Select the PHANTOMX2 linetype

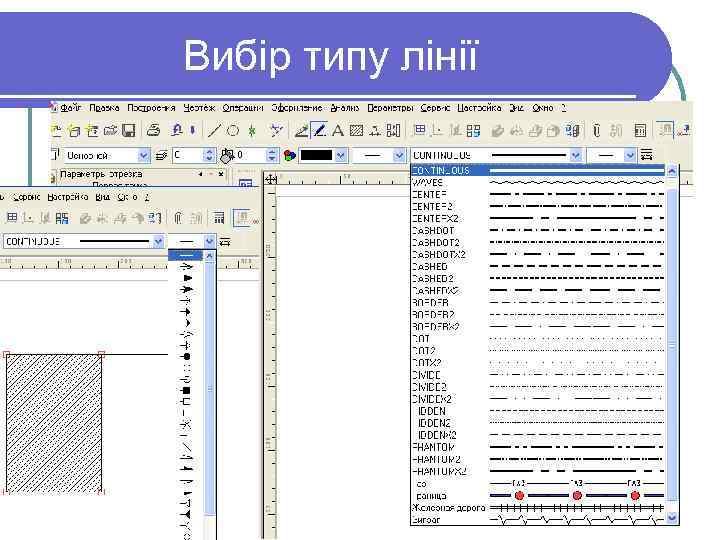(x=538, y=471)
